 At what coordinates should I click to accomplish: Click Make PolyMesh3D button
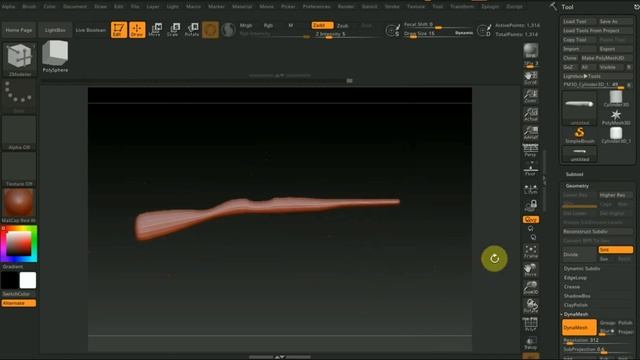pos(606,58)
